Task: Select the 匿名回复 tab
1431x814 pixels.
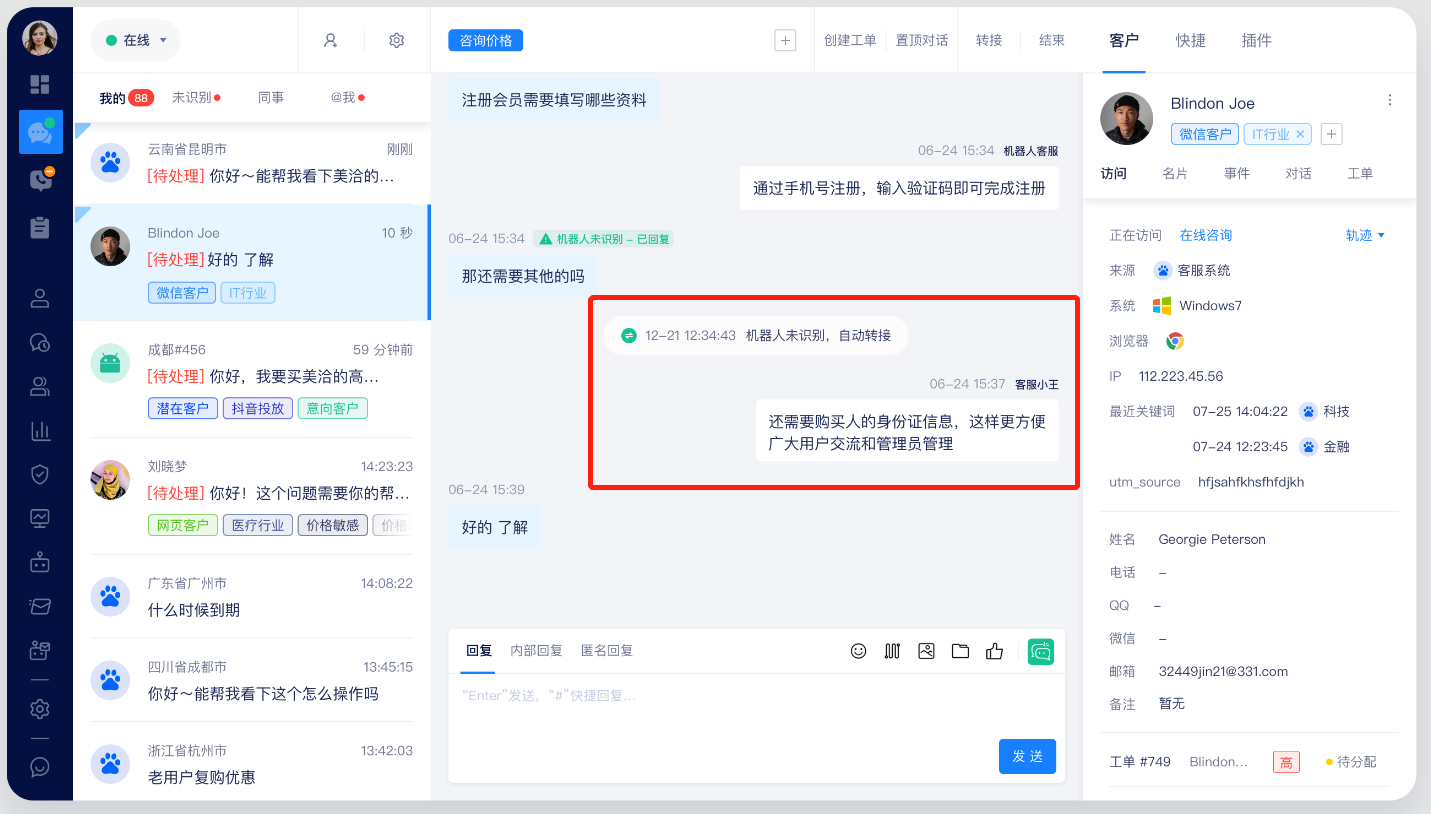Action: point(607,651)
